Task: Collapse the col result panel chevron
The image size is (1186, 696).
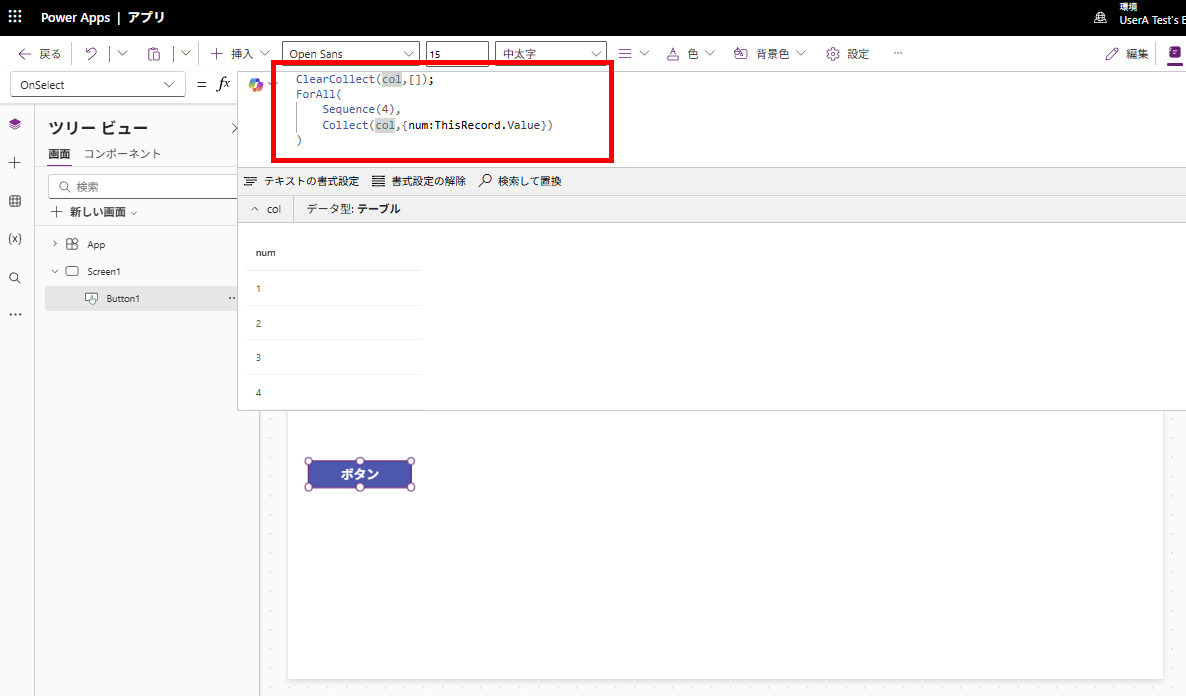Action: click(253, 208)
